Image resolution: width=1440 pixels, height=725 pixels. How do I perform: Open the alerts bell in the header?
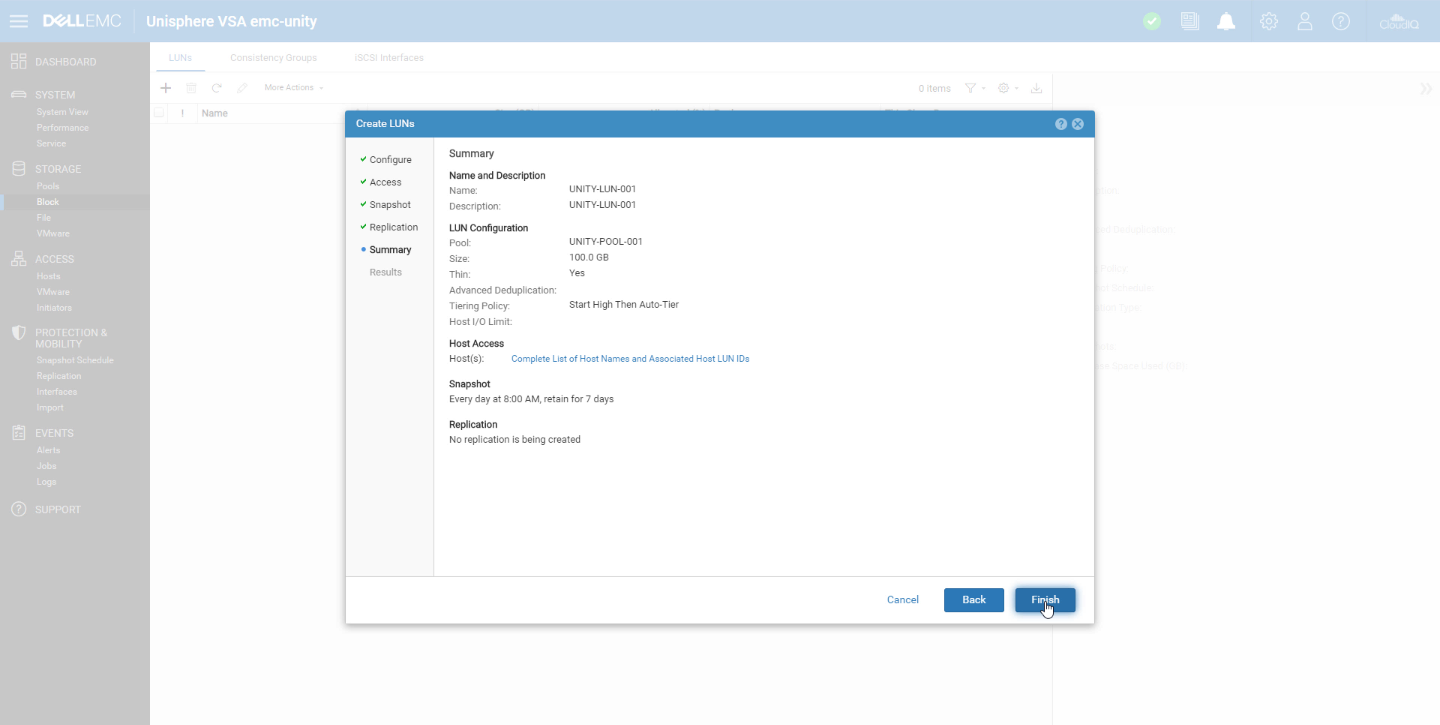tap(1226, 21)
